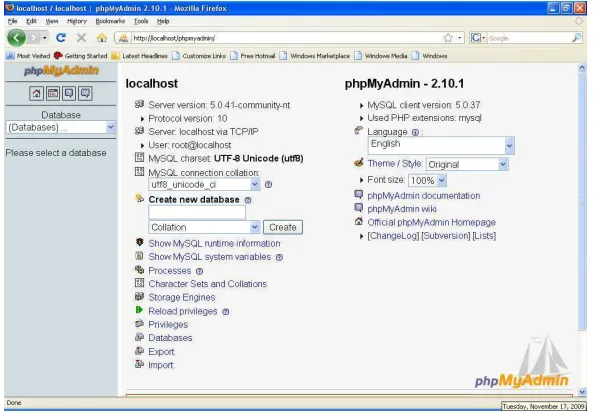Click the Google search input box
Screen dimensions: 596x416
(x=528, y=38)
